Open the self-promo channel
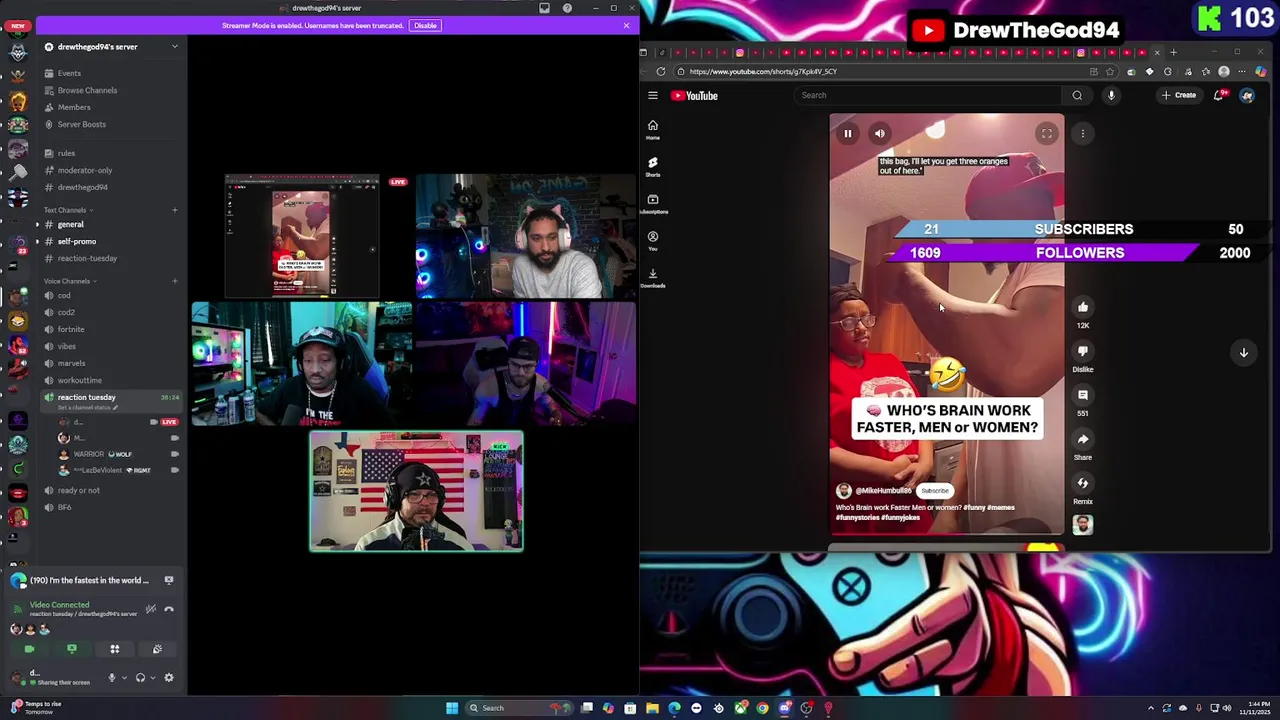This screenshot has width=1280, height=720. pyautogui.click(x=76, y=241)
